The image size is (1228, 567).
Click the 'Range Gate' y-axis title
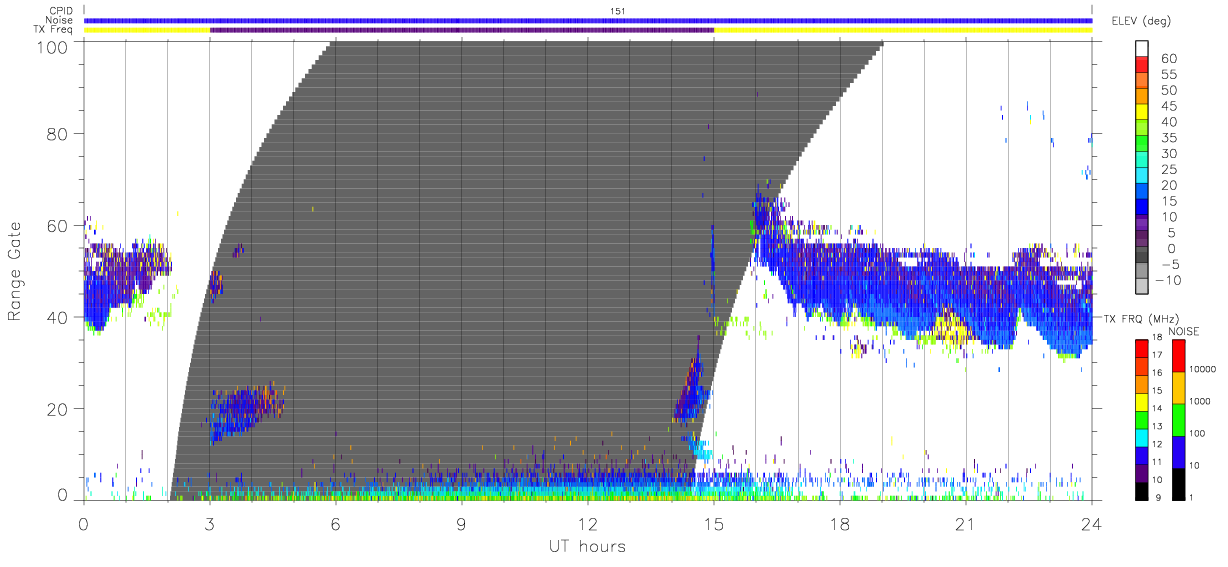pyautogui.click(x=16, y=270)
